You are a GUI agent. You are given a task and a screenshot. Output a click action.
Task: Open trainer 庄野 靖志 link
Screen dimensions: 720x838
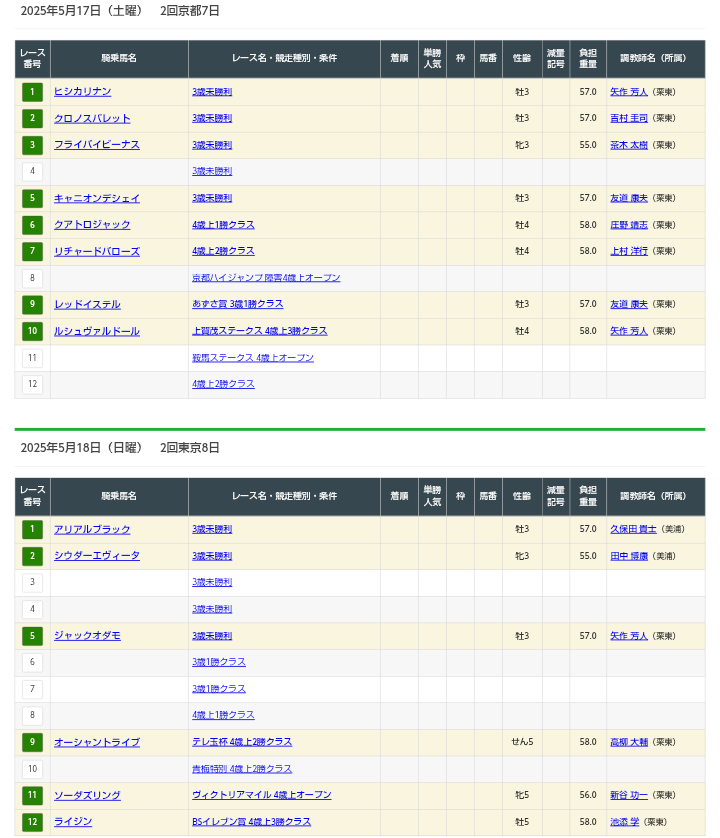click(x=629, y=225)
